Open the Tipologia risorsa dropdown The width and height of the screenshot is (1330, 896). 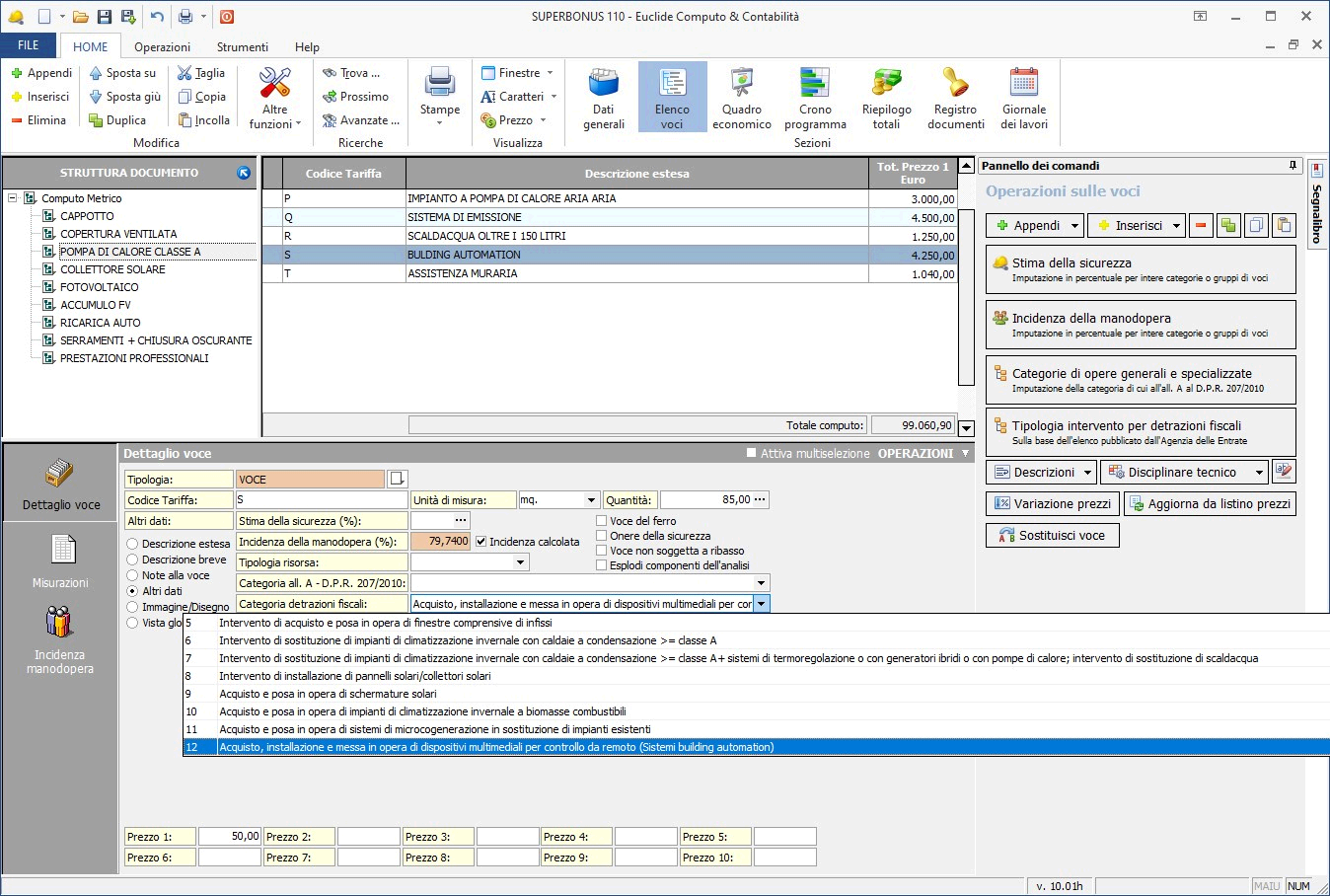coord(520,562)
